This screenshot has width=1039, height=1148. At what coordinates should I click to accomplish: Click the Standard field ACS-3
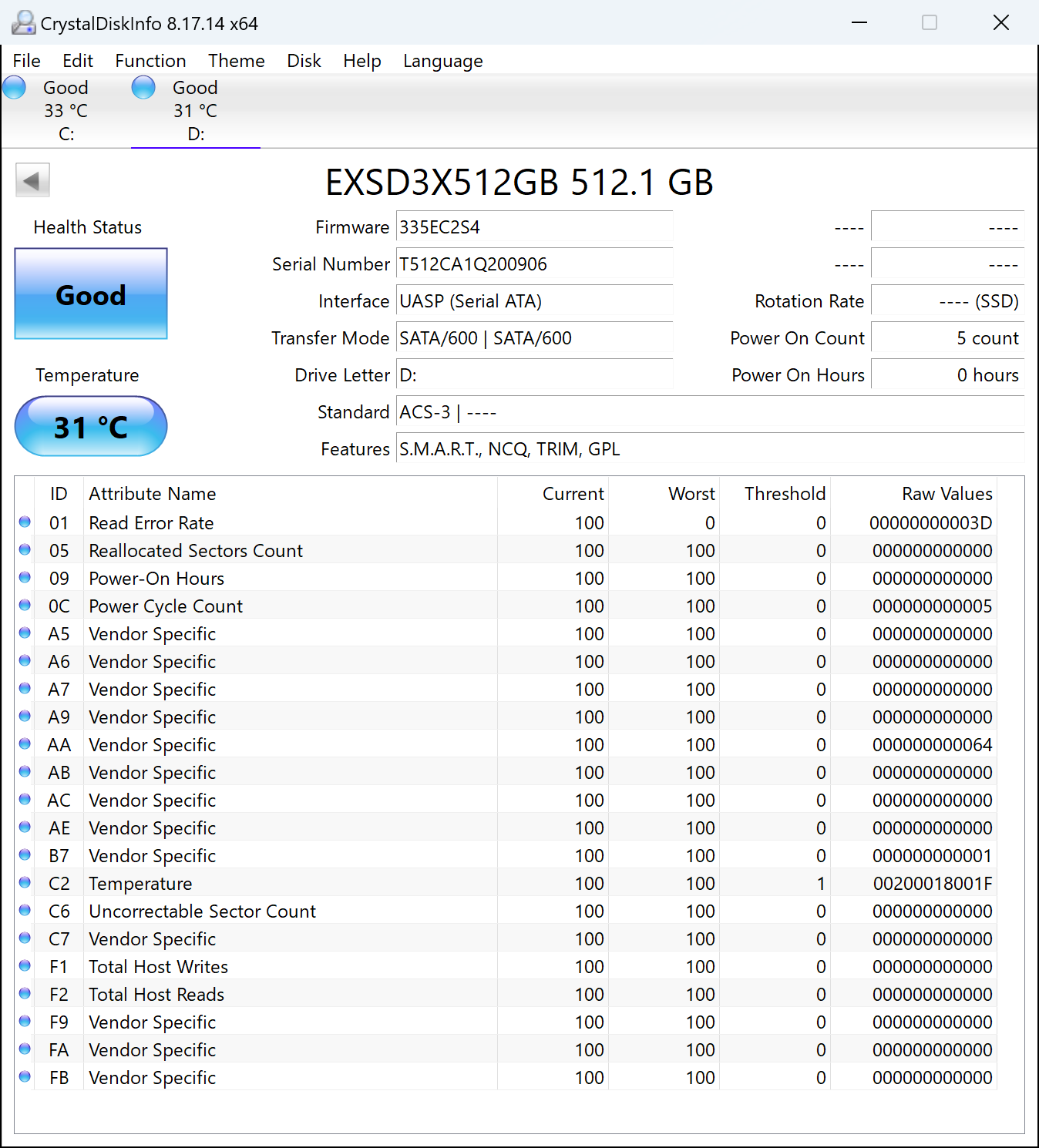click(x=710, y=412)
